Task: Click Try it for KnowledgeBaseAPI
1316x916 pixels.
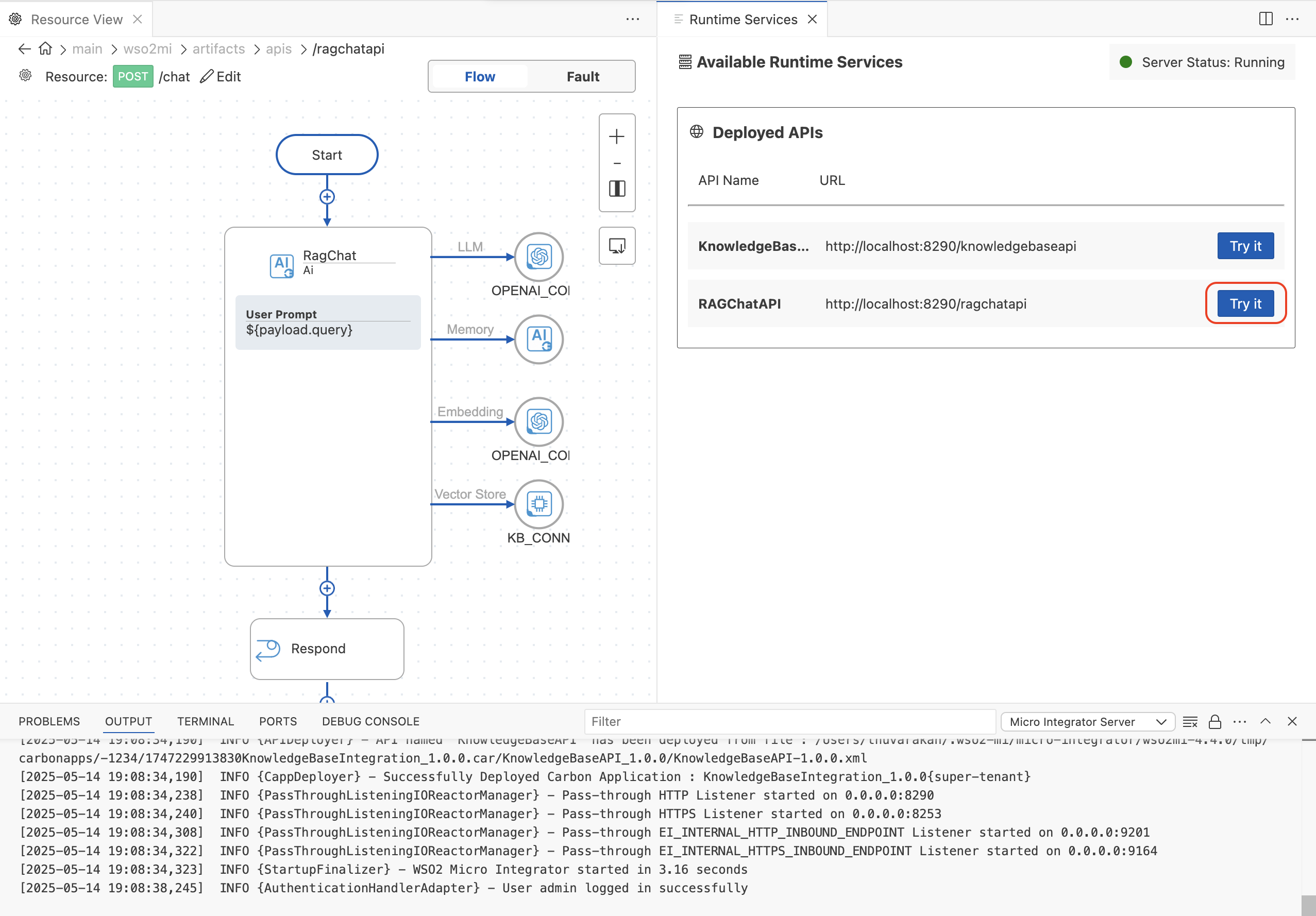Action: pyautogui.click(x=1245, y=246)
